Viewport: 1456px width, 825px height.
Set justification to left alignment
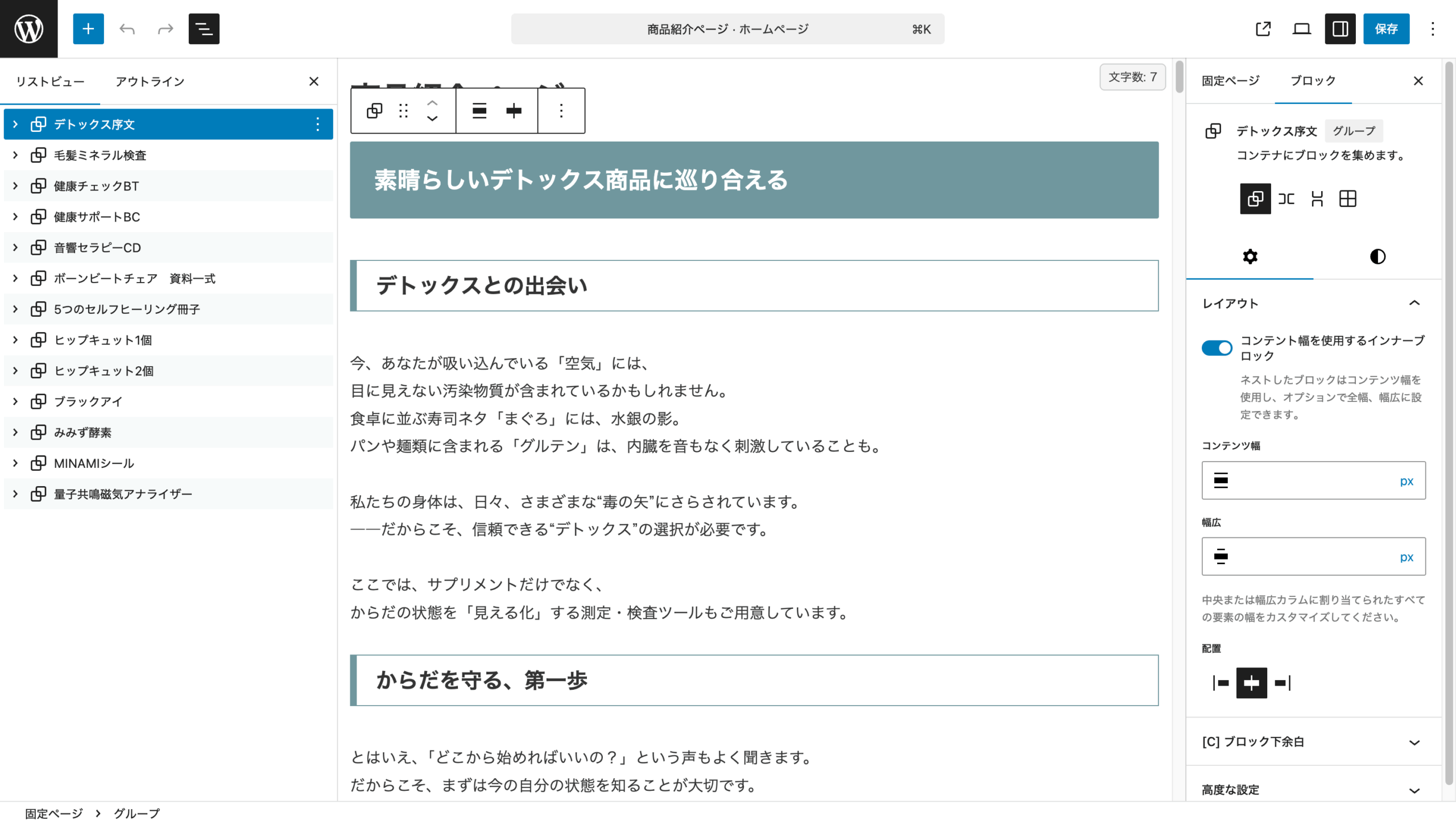click(x=1221, y=682)
